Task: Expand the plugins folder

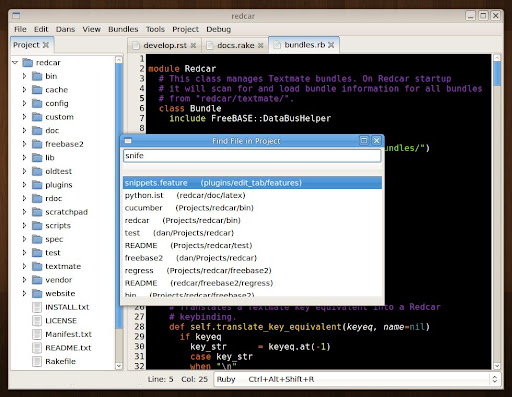Action: pyautogui.click(x=24, y=185)
